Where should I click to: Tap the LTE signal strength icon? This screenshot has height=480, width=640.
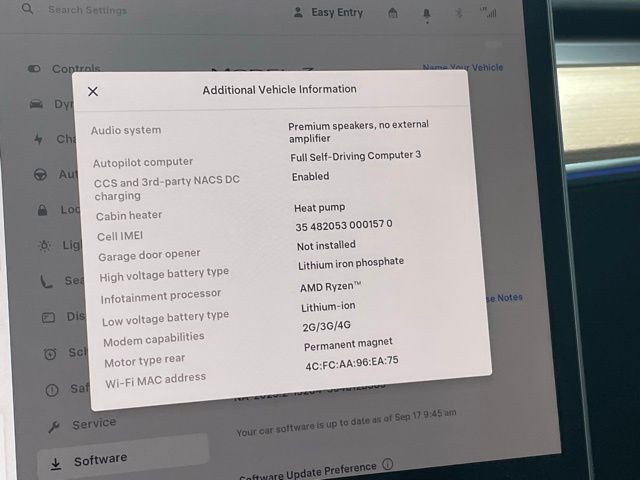click(x=489, y=13)
